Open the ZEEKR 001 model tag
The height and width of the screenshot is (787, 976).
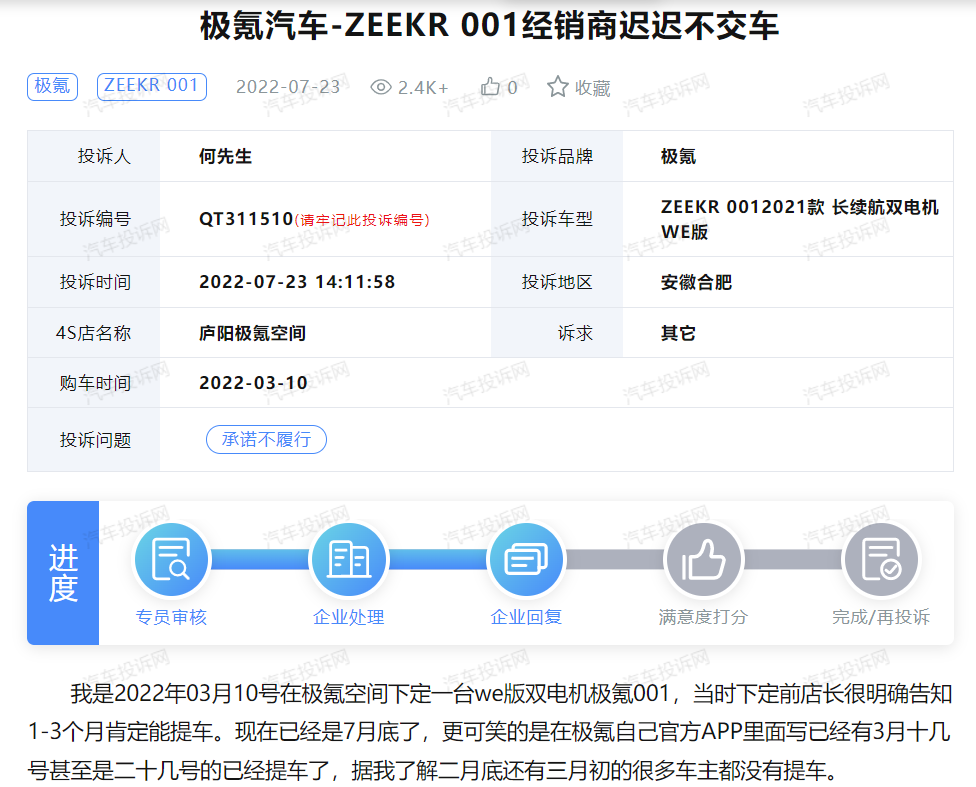pyautogui.click(x=151, y=87)
